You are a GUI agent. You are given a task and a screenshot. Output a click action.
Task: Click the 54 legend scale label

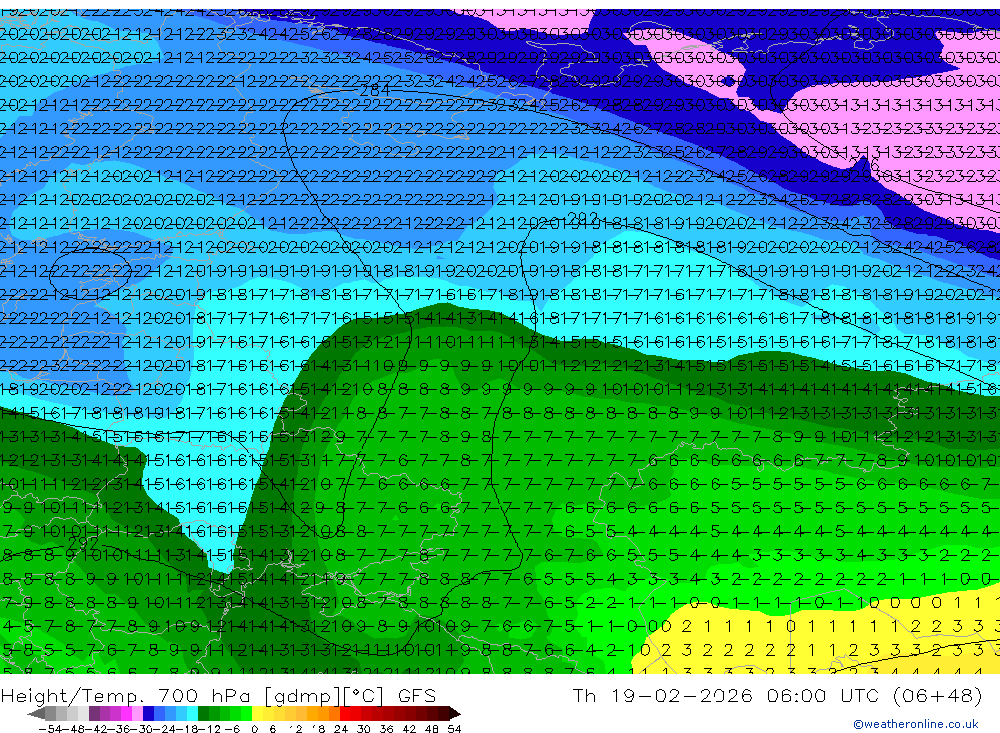pos(454,729)
